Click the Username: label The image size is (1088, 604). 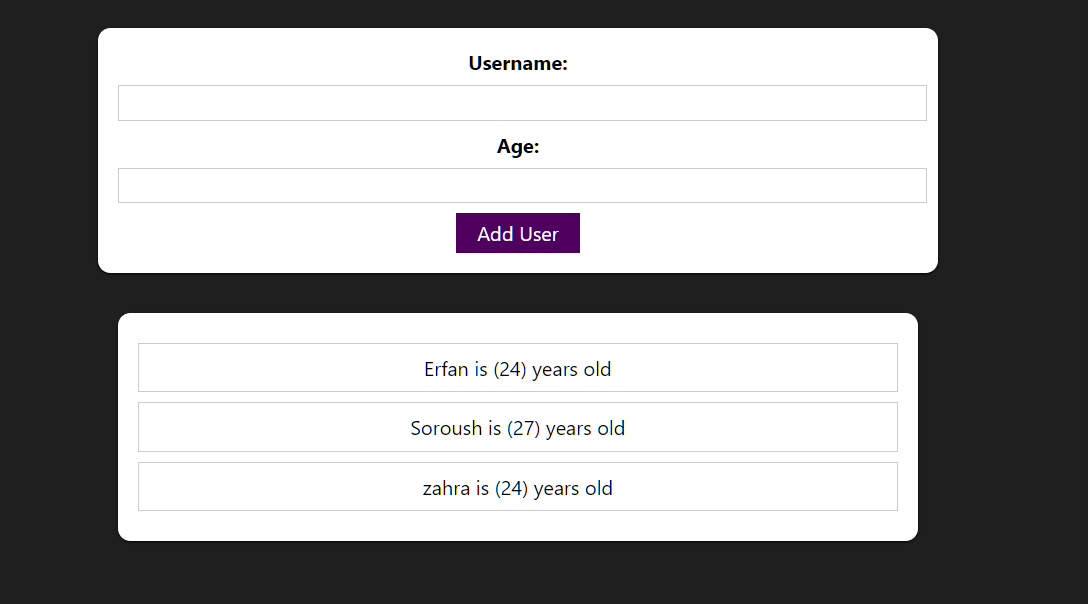click(x=518, y=63)
